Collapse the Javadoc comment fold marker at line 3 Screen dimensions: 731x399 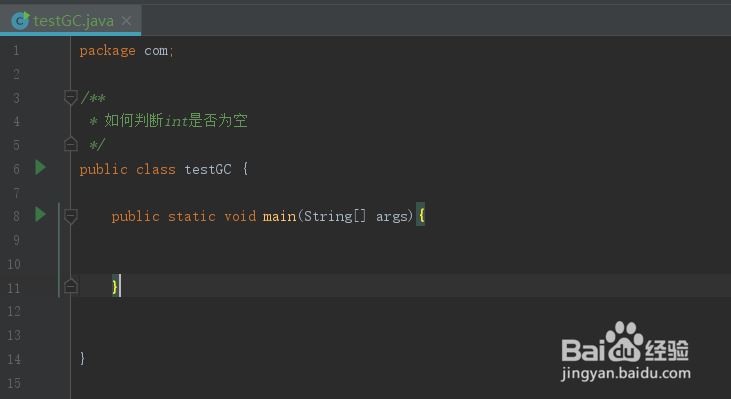(70, 98)
